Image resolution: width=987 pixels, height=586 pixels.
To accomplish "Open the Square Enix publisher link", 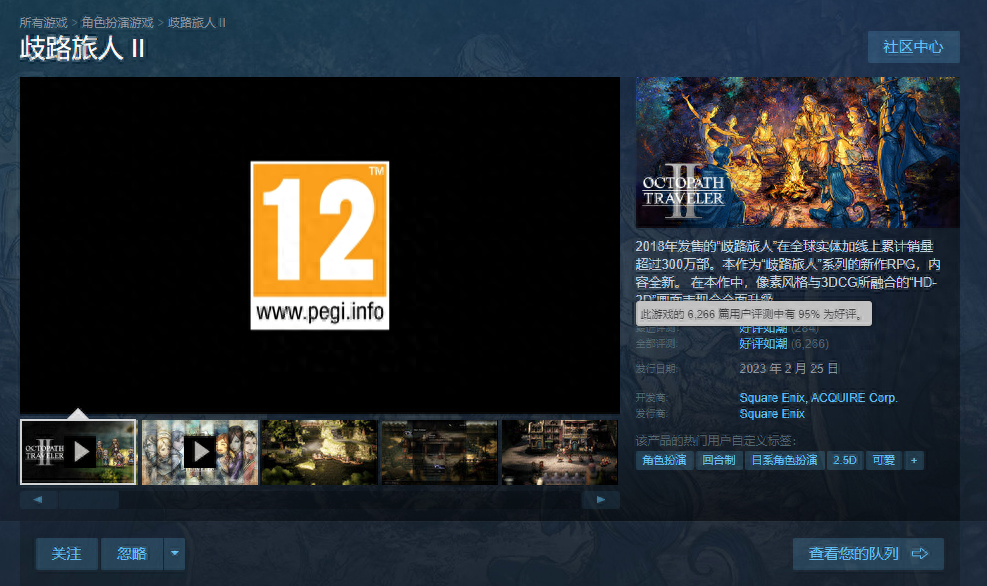I will [x=772, y=414].
